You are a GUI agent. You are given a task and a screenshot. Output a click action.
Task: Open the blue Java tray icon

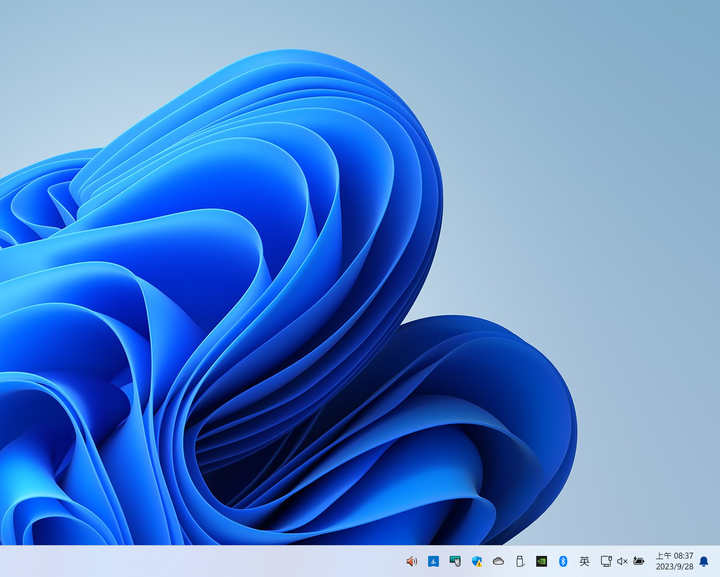point(433,561)
